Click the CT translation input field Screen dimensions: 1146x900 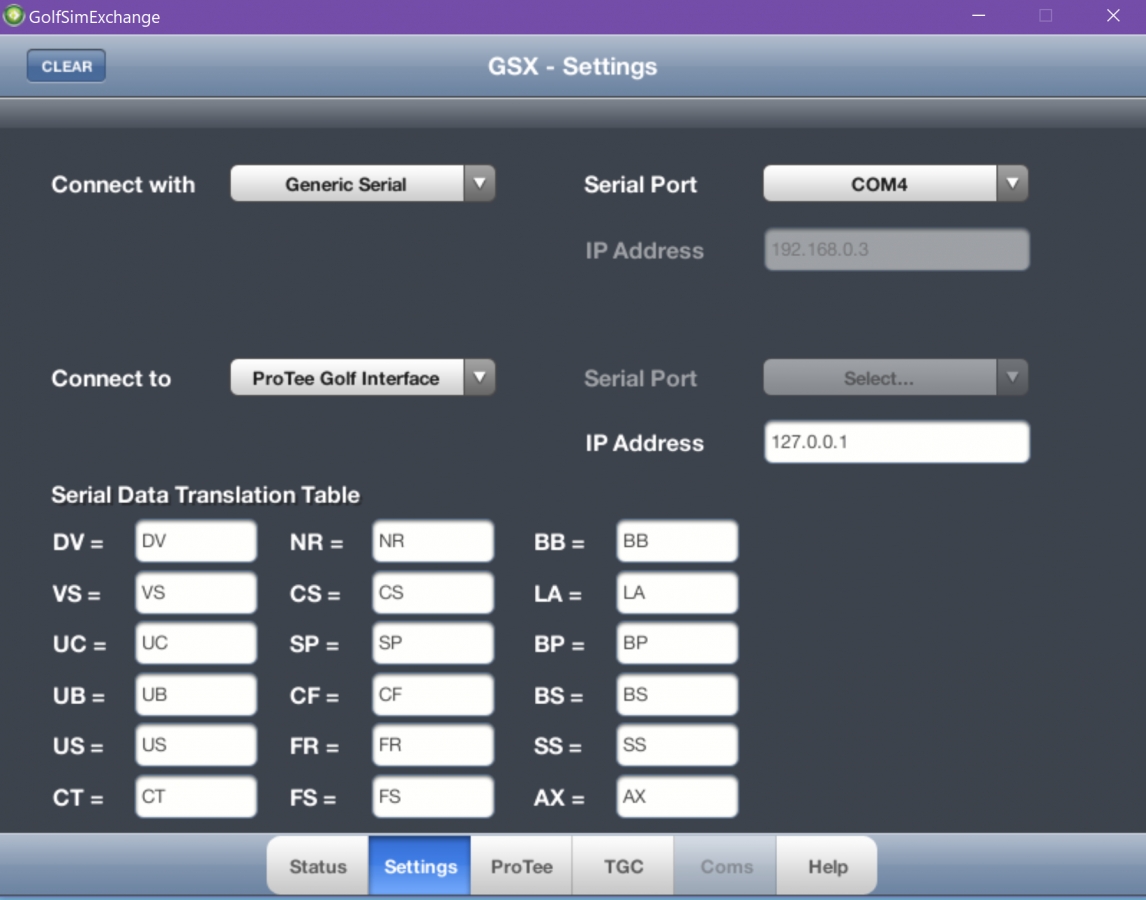(x=196, y=797)
